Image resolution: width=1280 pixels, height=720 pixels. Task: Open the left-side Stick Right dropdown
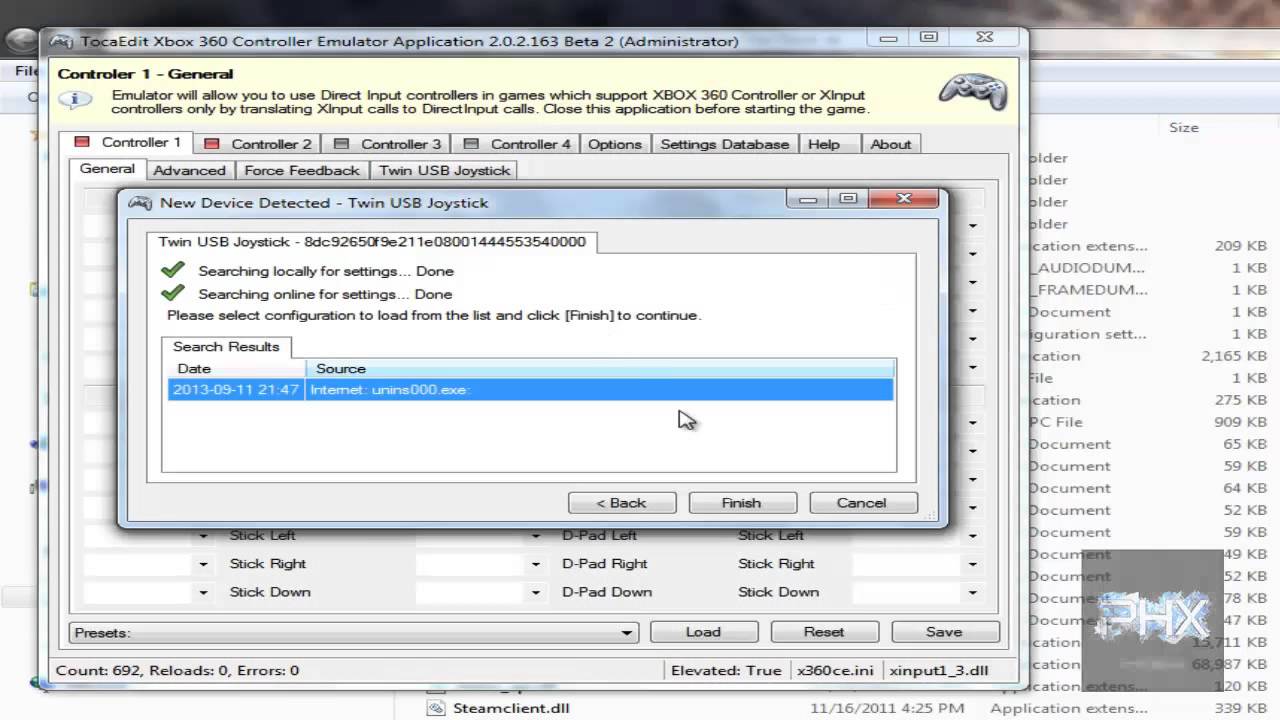(x=203, y=564)
